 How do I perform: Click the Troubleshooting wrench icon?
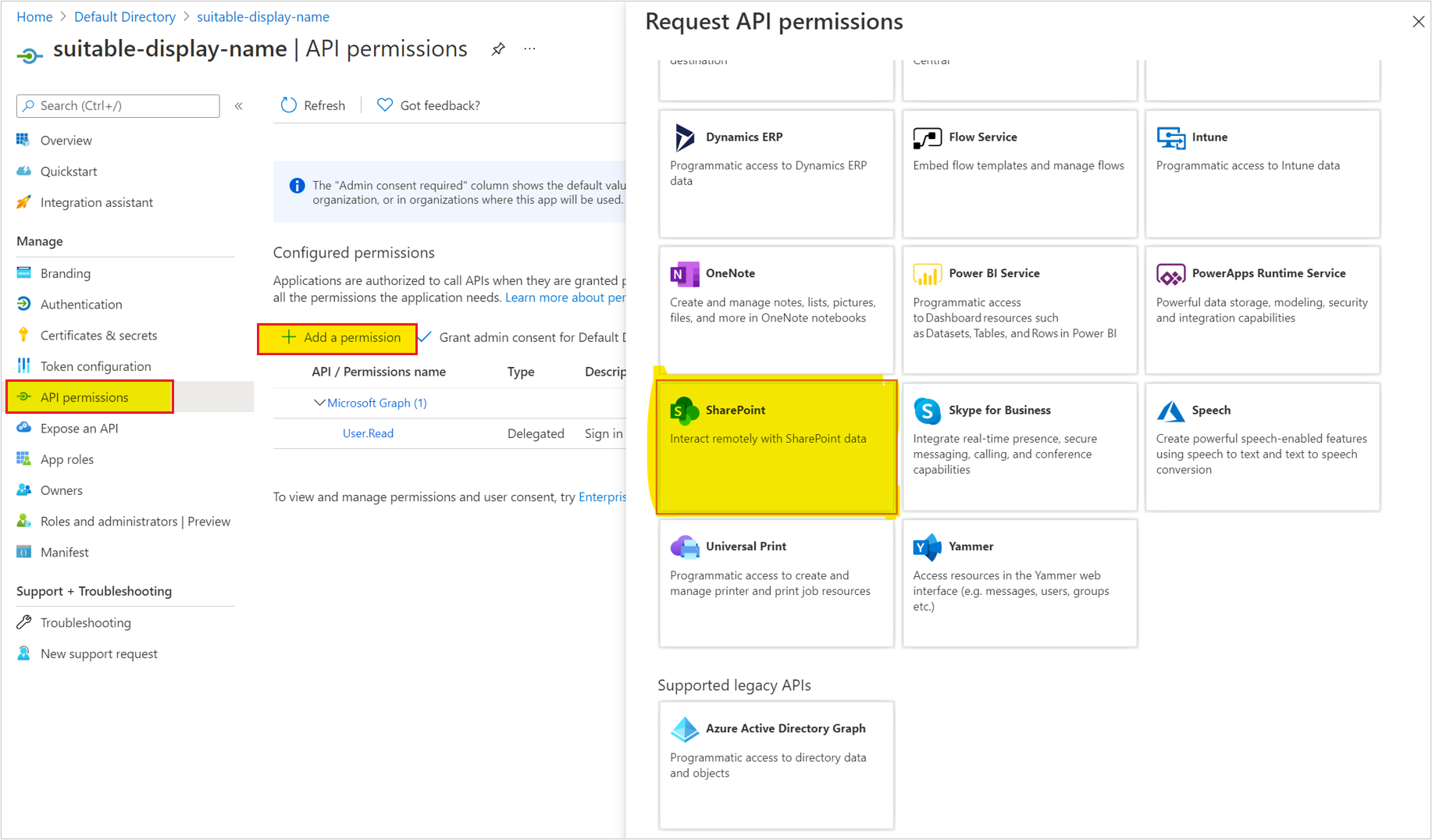(23, 622)
